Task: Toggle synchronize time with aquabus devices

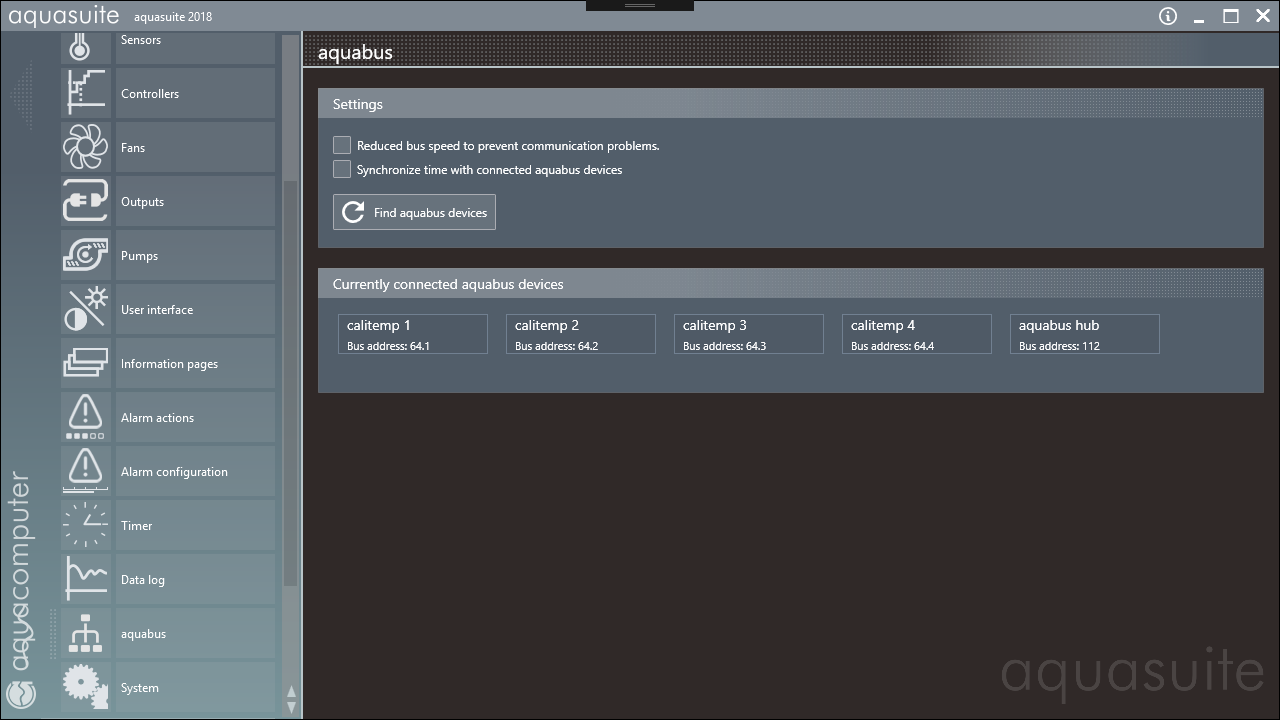Action: [x=342, y=169]
